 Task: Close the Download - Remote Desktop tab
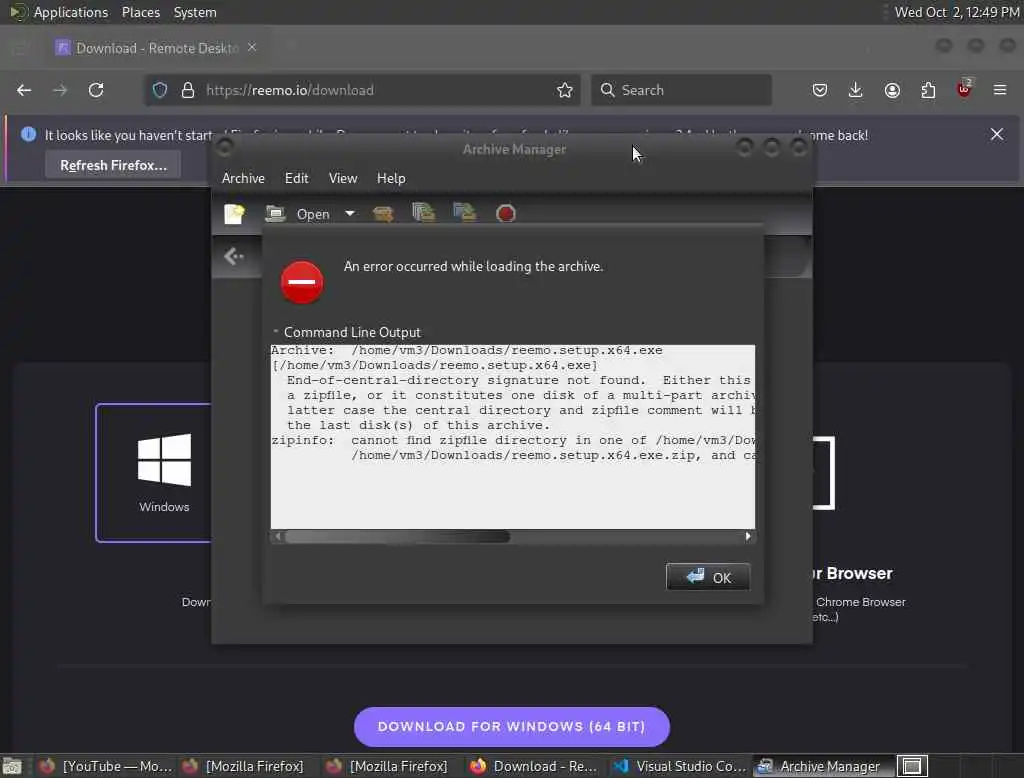coord(252,48)
